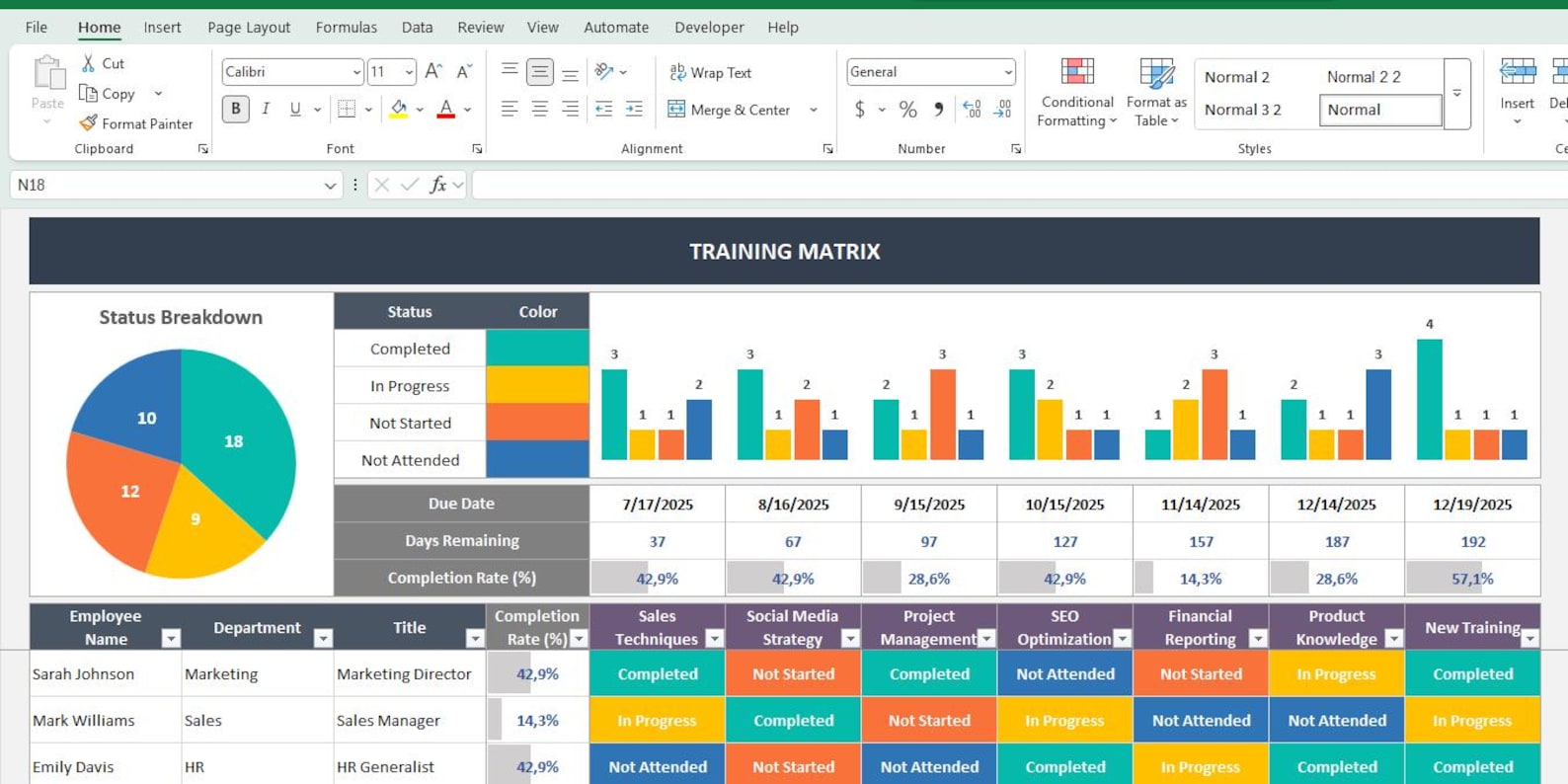
Task: Open the Insert ribbon tab
Action: click(x=162, y=27)
